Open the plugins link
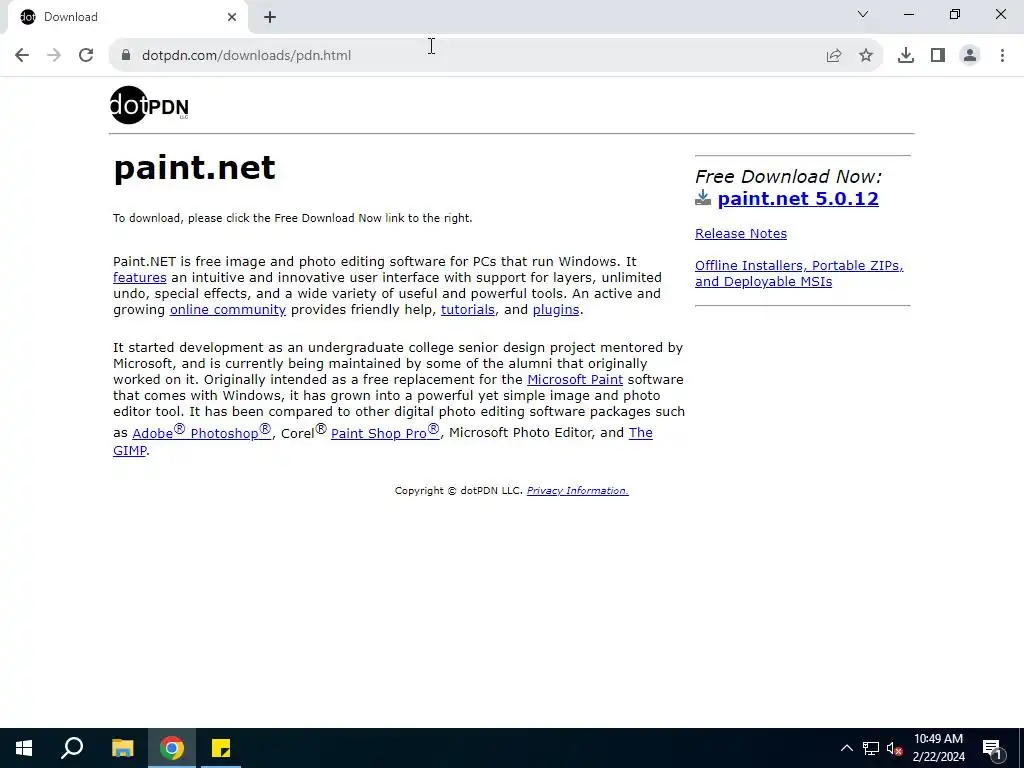Image resolution: width=1024 pixels, height=768 pixels. [x=556, y=310]
